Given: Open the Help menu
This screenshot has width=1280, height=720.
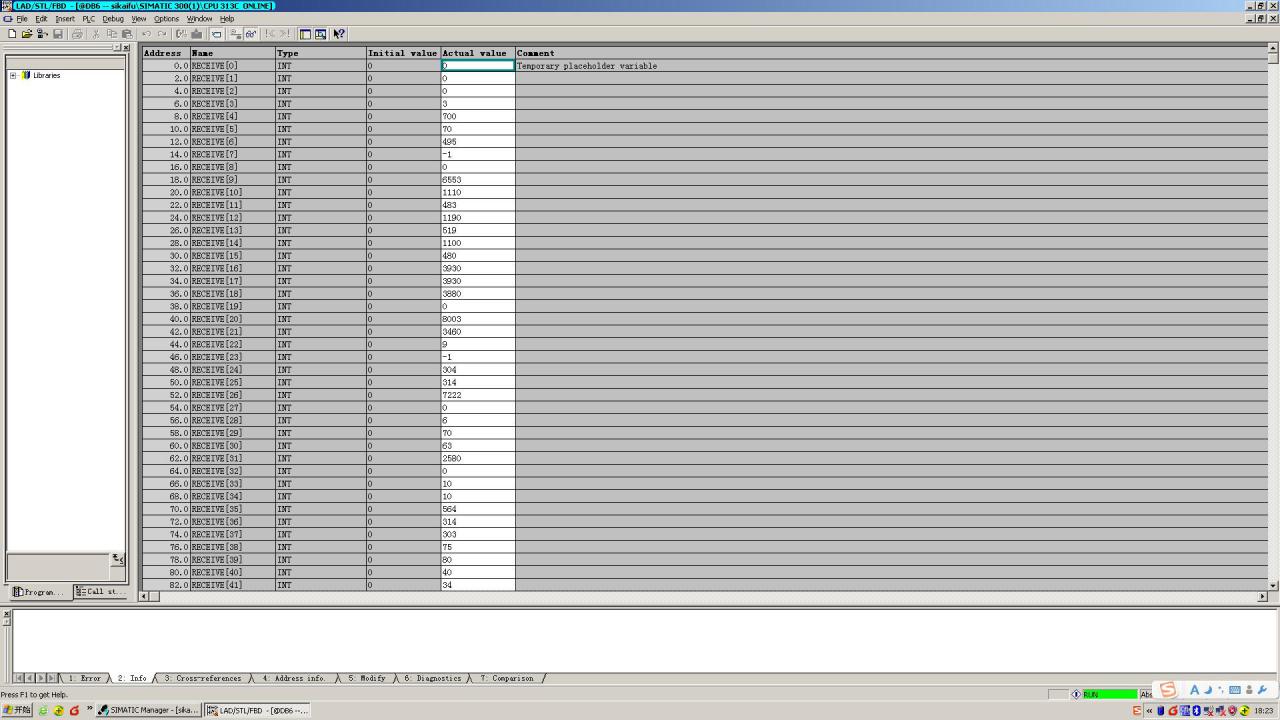Looking at the screenshot, I should (227, 19).
